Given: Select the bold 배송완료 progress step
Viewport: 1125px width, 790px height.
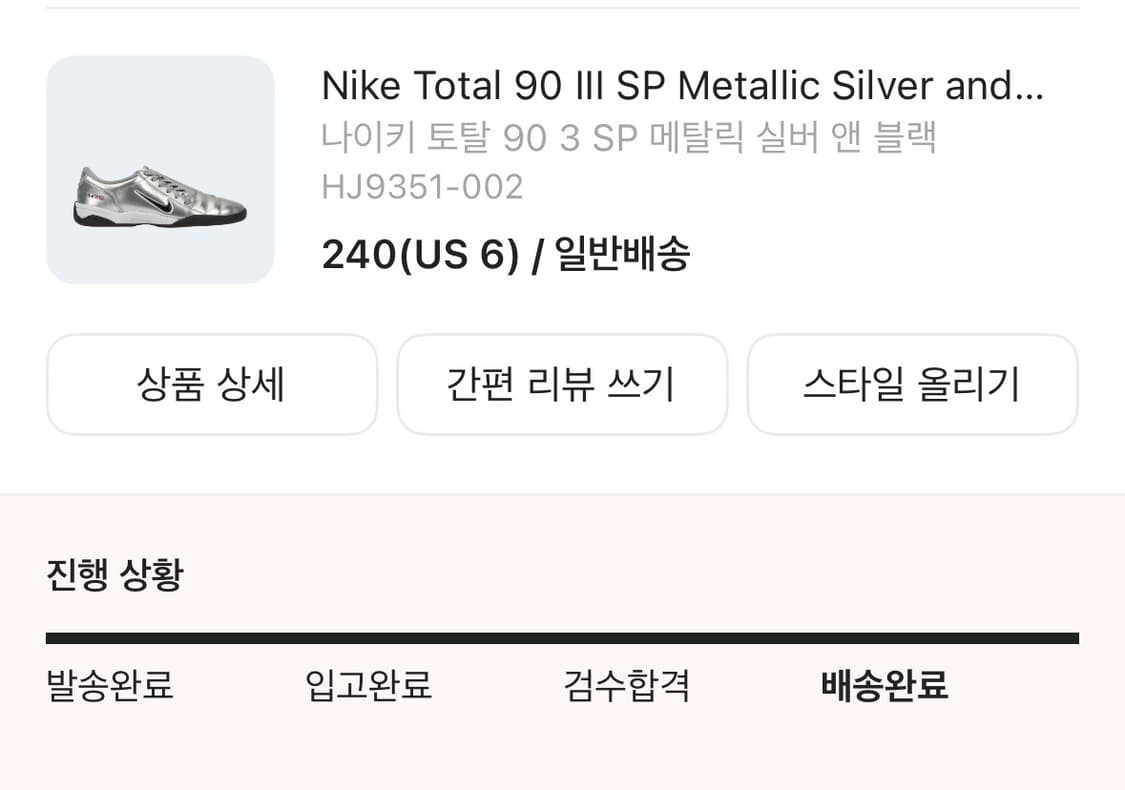Looking at the screenshot, I should click(884, 686).
